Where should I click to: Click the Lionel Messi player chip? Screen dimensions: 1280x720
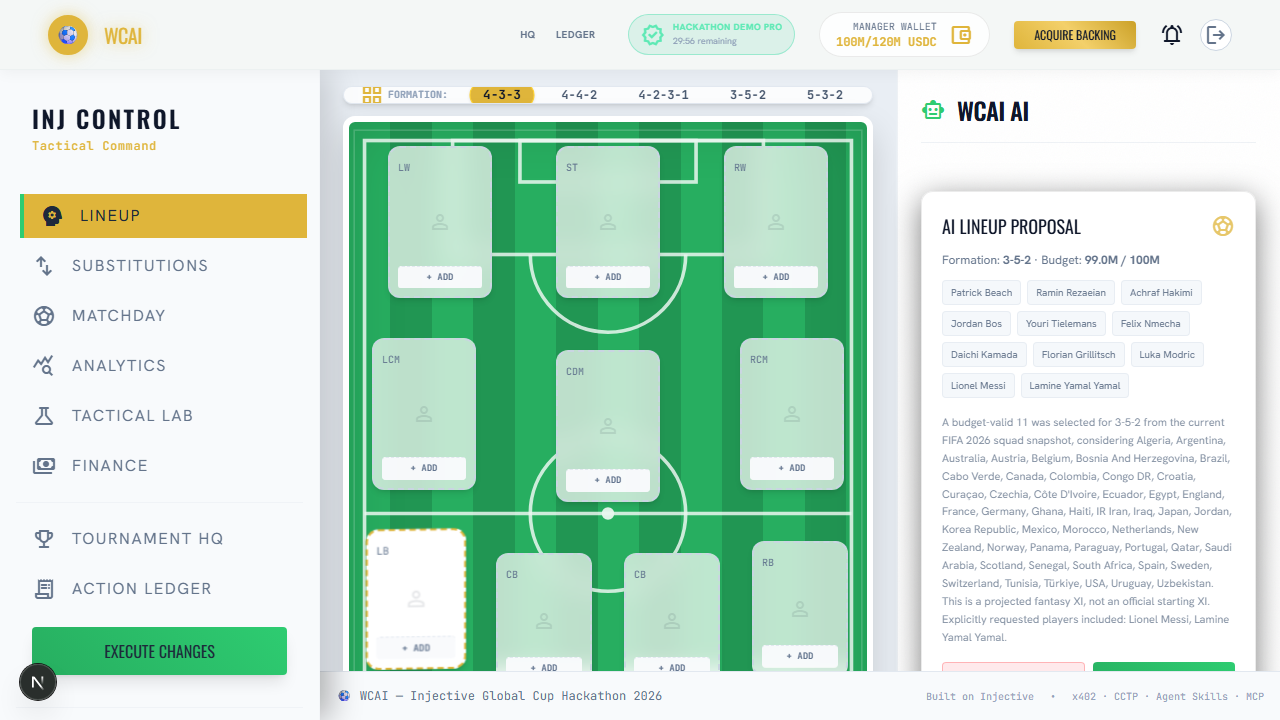[979, 385]
